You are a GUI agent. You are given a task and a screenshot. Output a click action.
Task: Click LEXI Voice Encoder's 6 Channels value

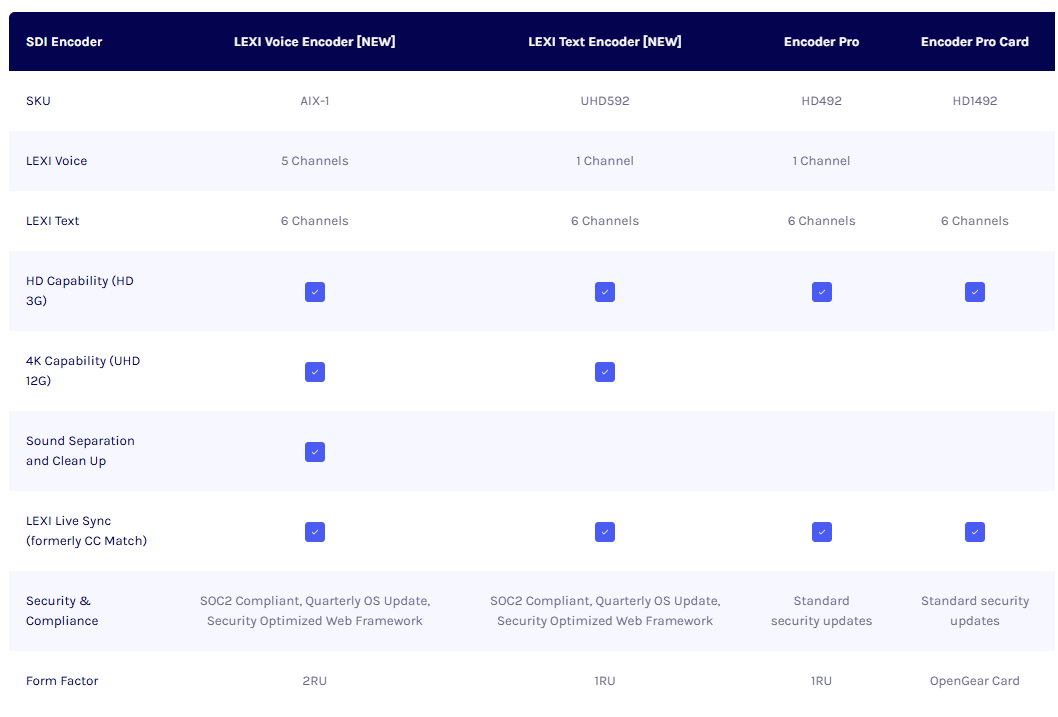(x=314, y=221)
